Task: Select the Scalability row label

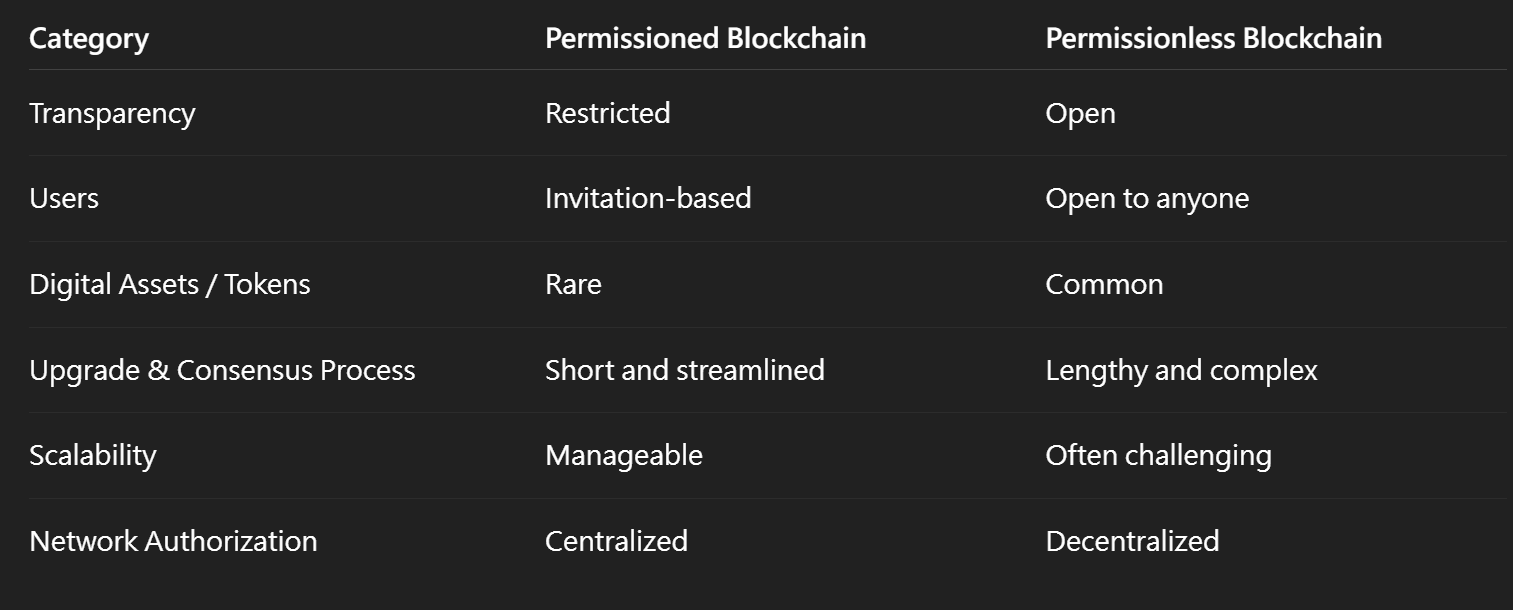Action: point(93,456)
